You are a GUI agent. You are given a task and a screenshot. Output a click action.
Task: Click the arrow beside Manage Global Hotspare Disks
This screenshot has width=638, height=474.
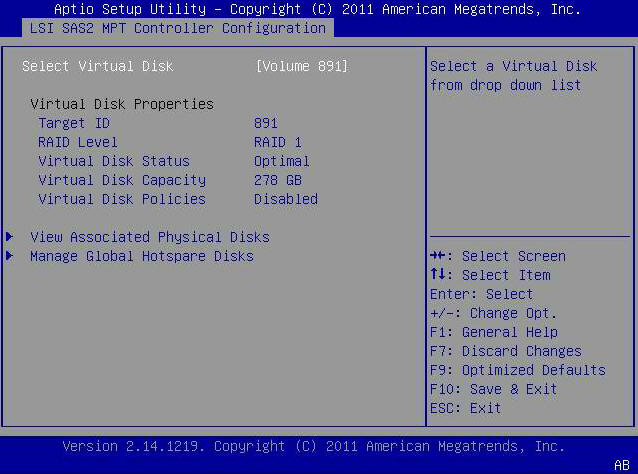pos(10,256)
